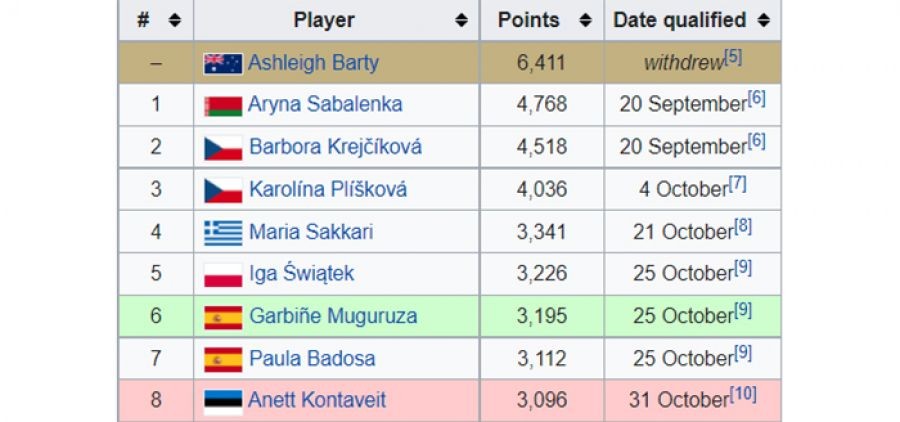Image resolution: width=900 pixels, height=422 pixels.
Task: Open citation 10 beside 31 October
Action: (743, 395)
